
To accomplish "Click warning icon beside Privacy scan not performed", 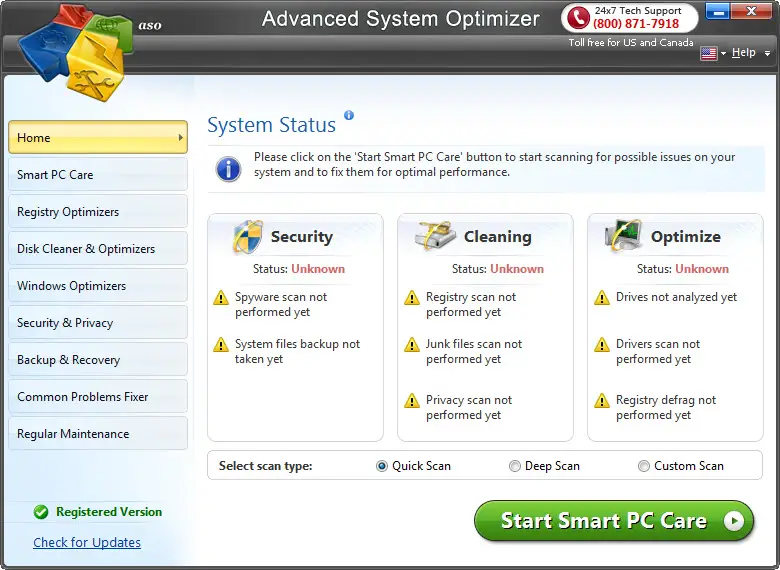I will (412, 401).
